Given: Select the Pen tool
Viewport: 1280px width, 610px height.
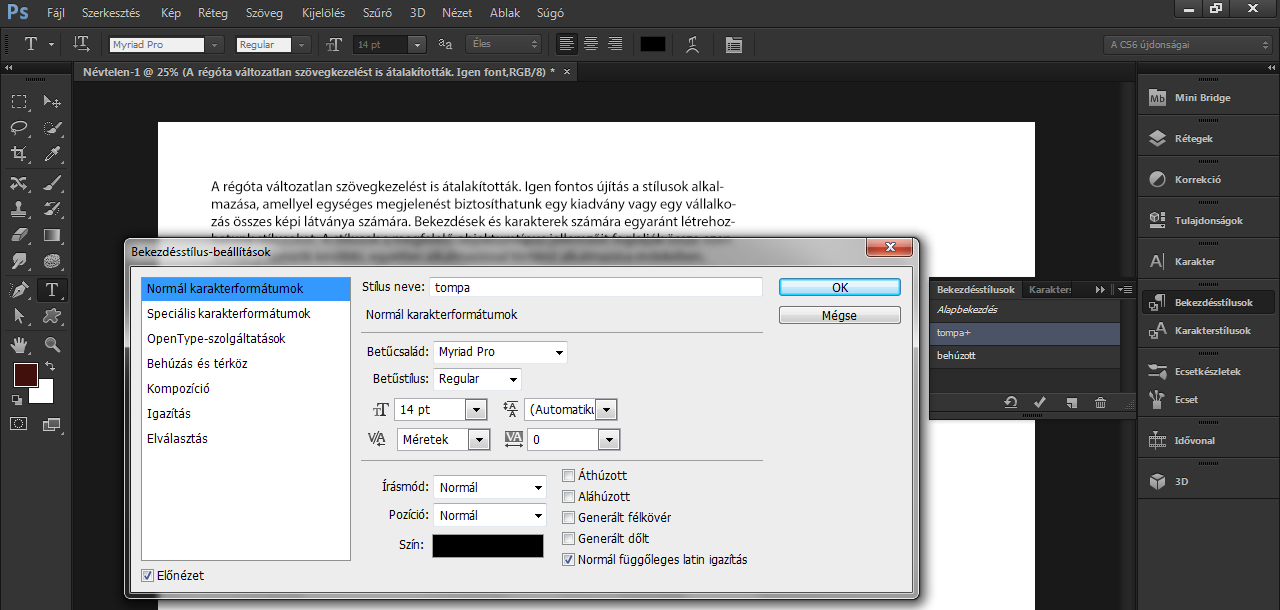Looking at the screenshot, I should tap(19, 290).
